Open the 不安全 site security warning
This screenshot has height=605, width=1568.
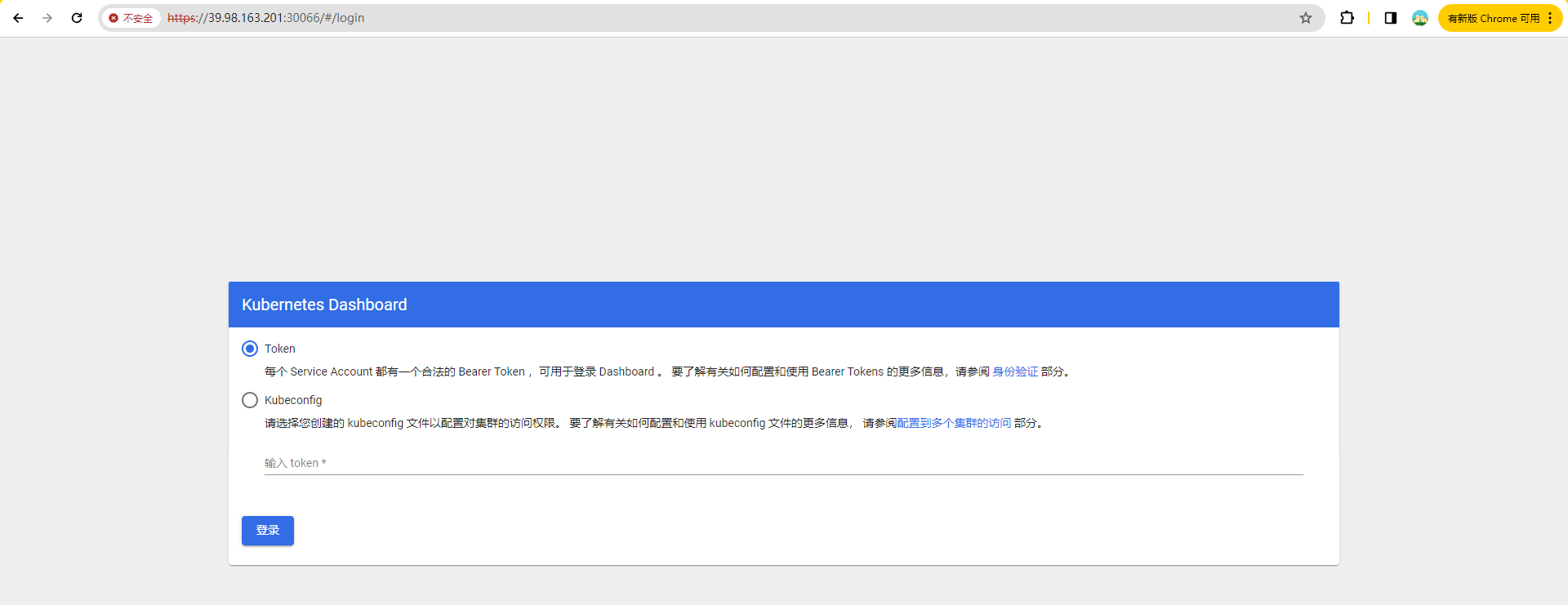[131, 18]
